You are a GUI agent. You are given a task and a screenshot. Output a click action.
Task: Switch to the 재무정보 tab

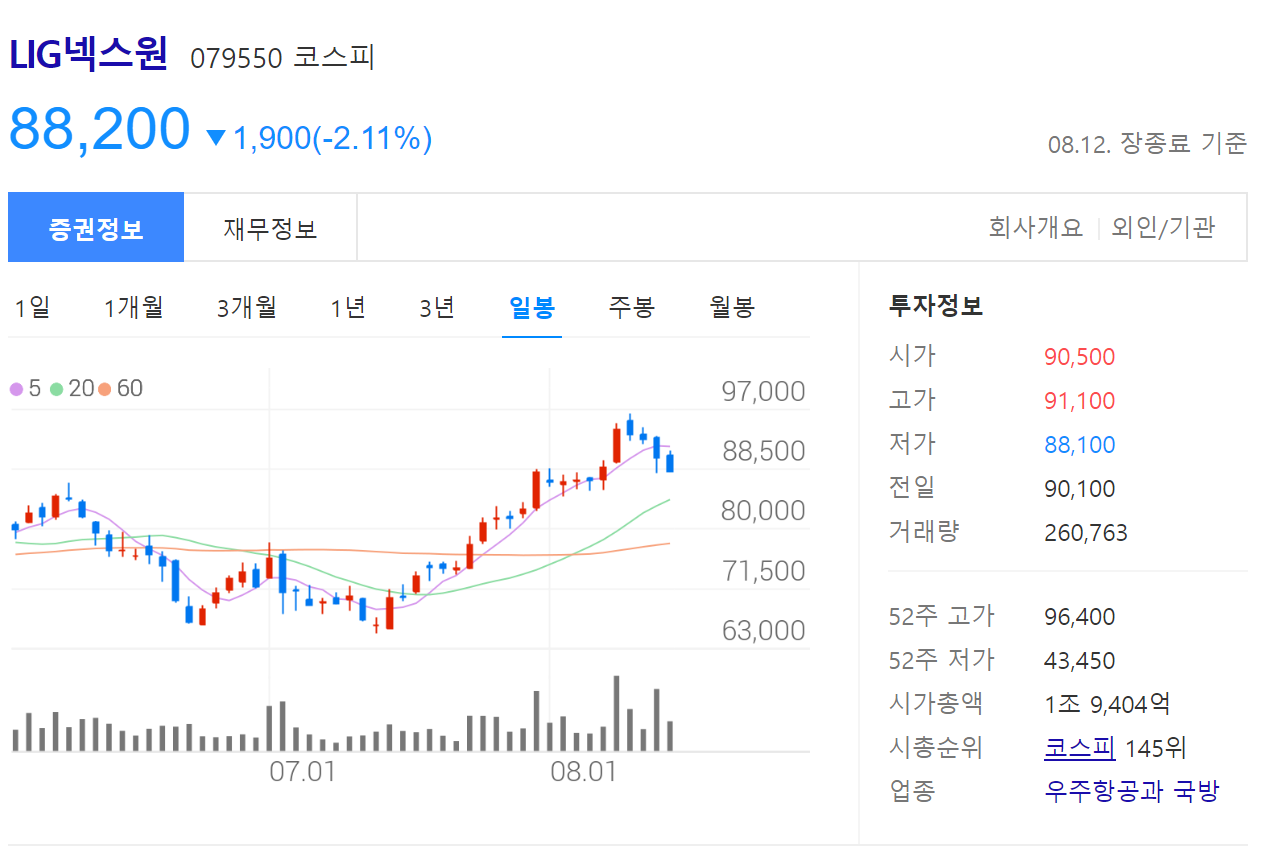(270, 228)
